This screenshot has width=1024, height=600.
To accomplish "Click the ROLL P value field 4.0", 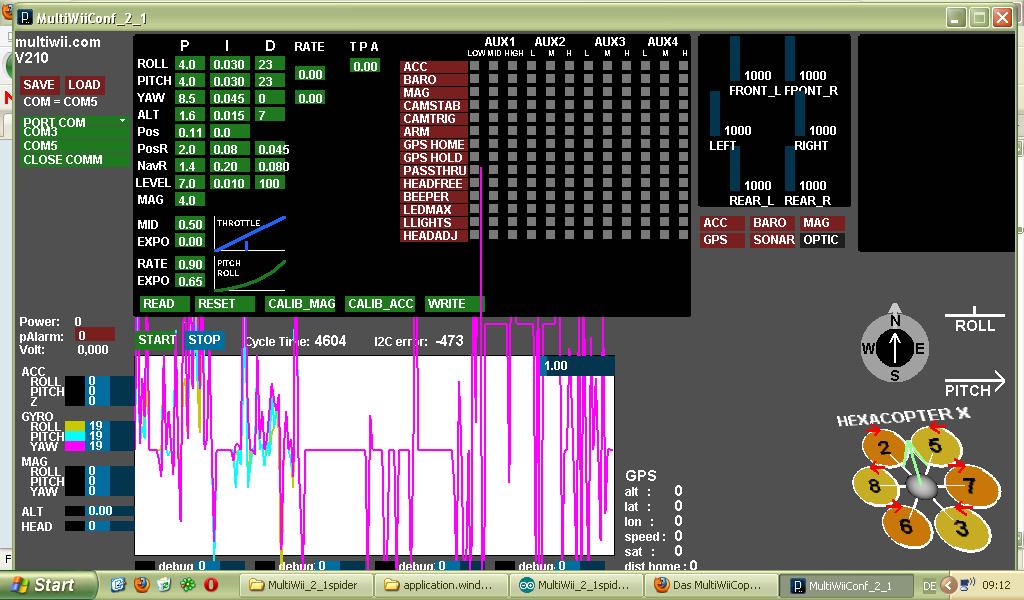I will [190, 64].
